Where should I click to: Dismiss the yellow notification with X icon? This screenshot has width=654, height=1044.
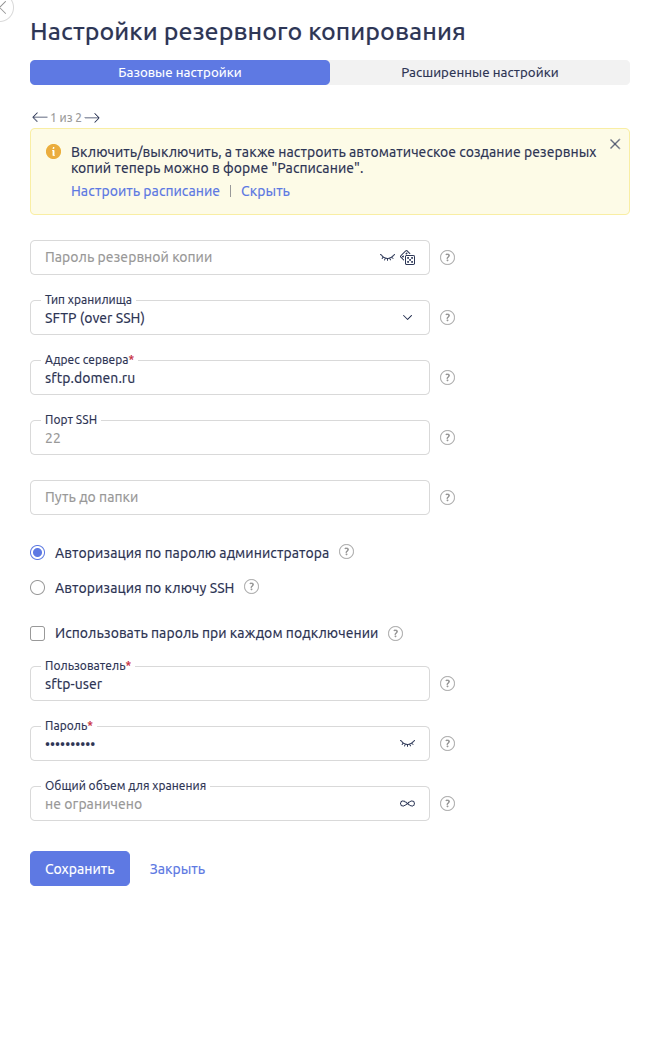click(x=615, y=144)
